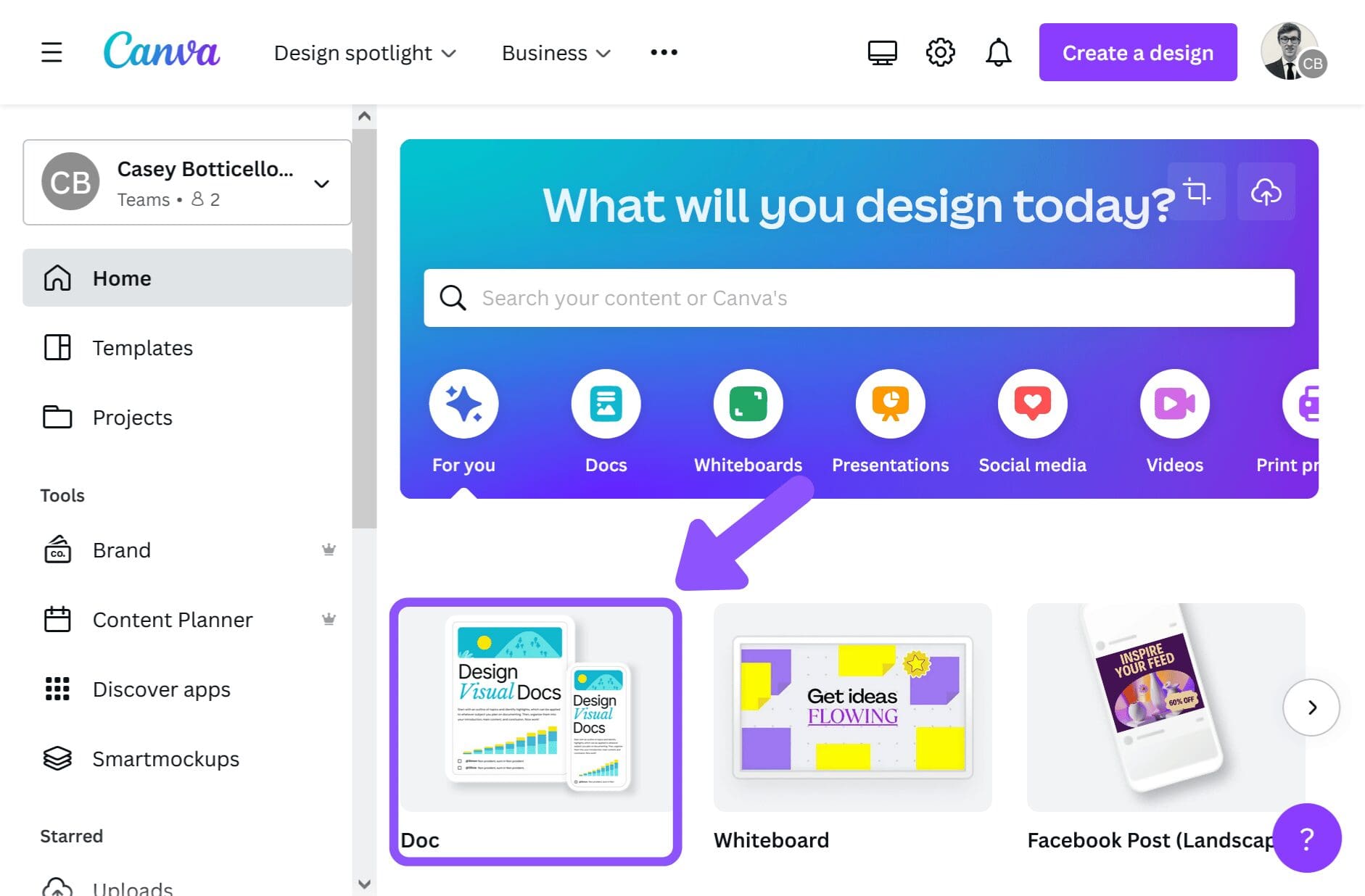1365x896 pixels.
Task: Click the sidebar scrollbar thumb
Action: [364, 328]
